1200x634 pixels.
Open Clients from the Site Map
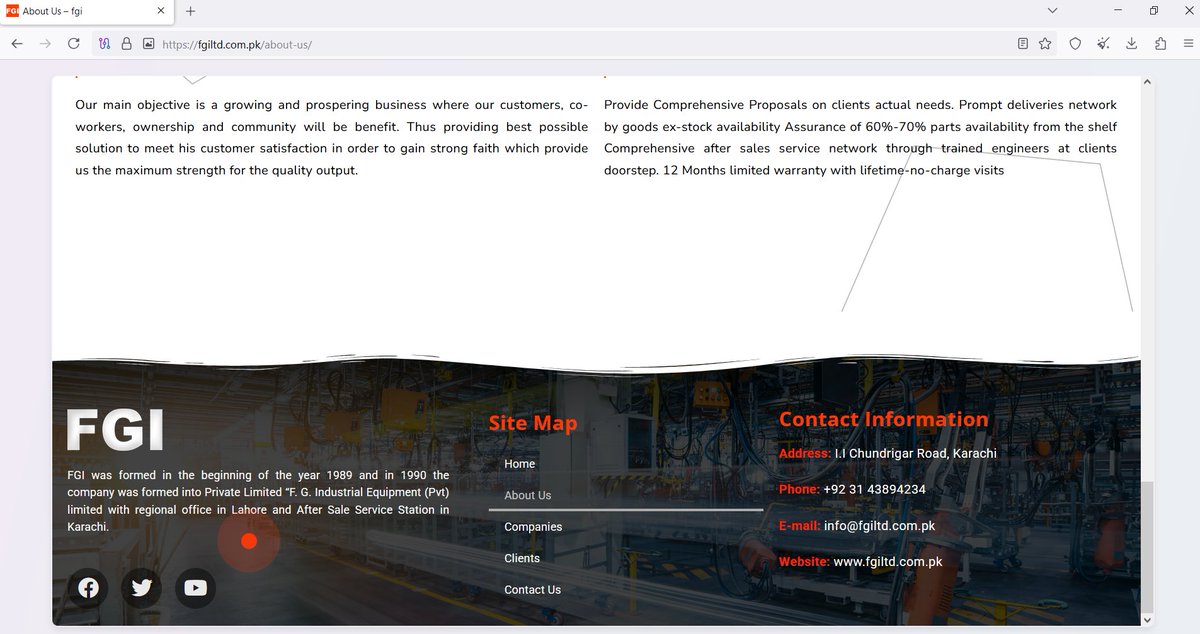click(x=521, y=558)
